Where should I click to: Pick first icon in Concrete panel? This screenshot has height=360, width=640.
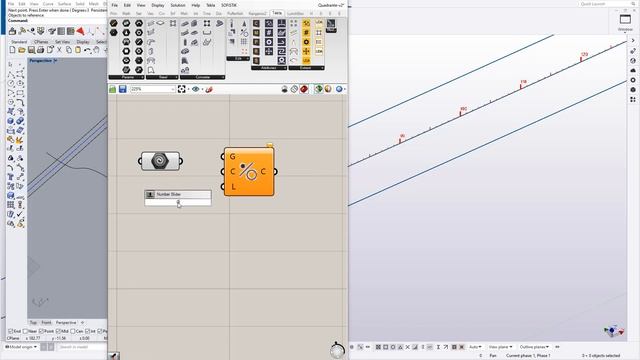(x=185, y=23)
